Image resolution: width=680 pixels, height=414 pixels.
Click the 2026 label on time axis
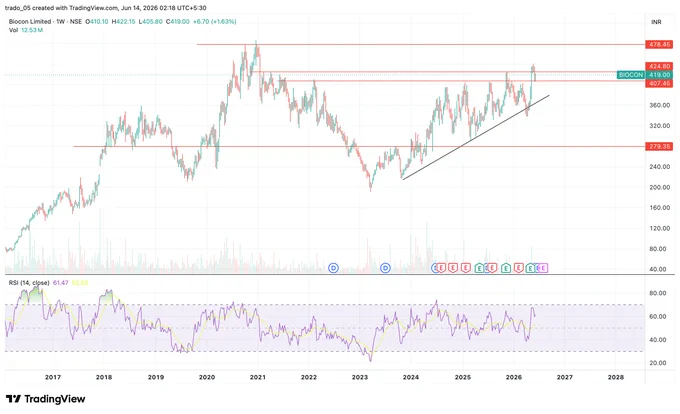click(513, 377)
